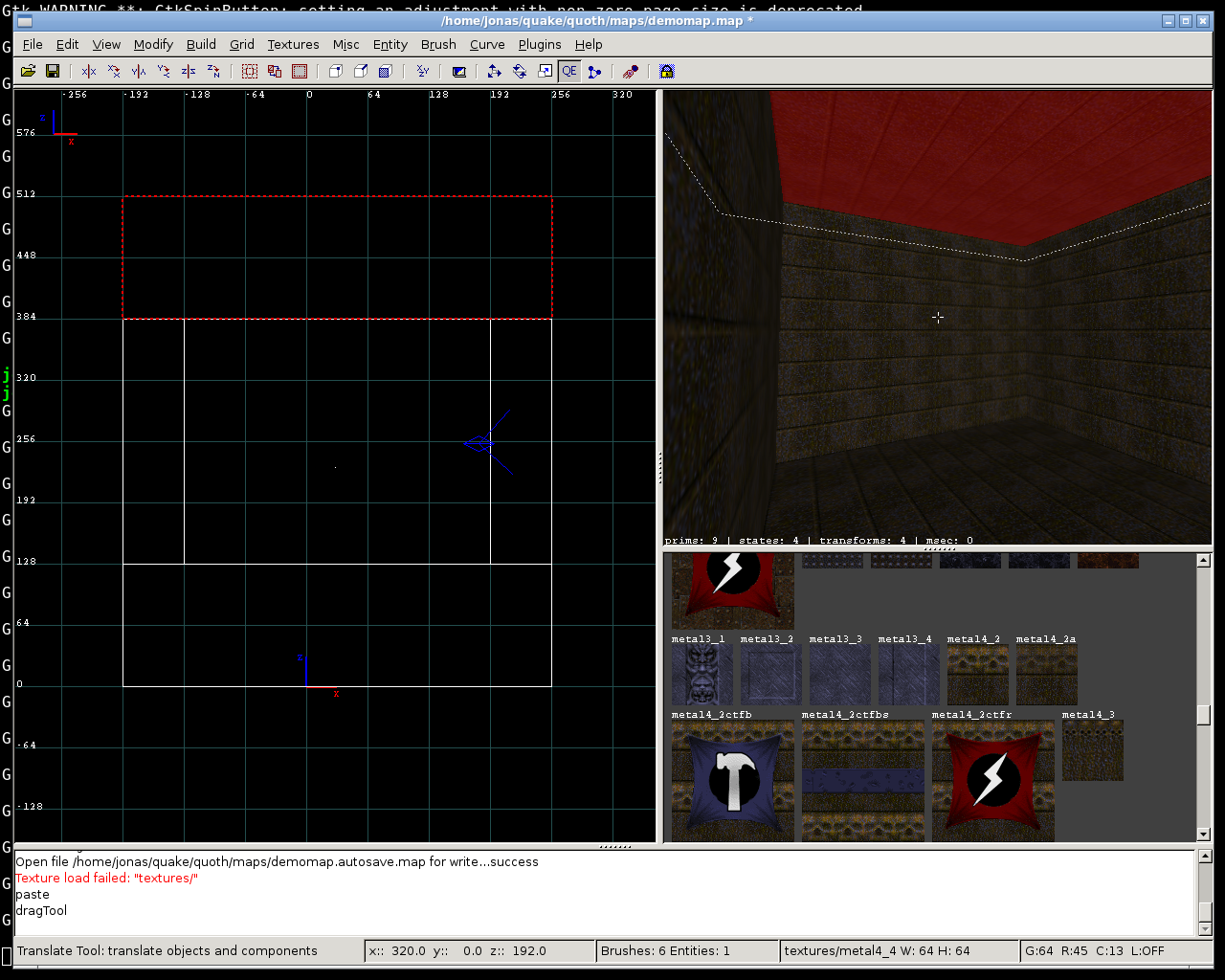The height and width of the screenshot is (980, 1225).
Task: Open the Modify menu
Action: click(x=153, y=44)
